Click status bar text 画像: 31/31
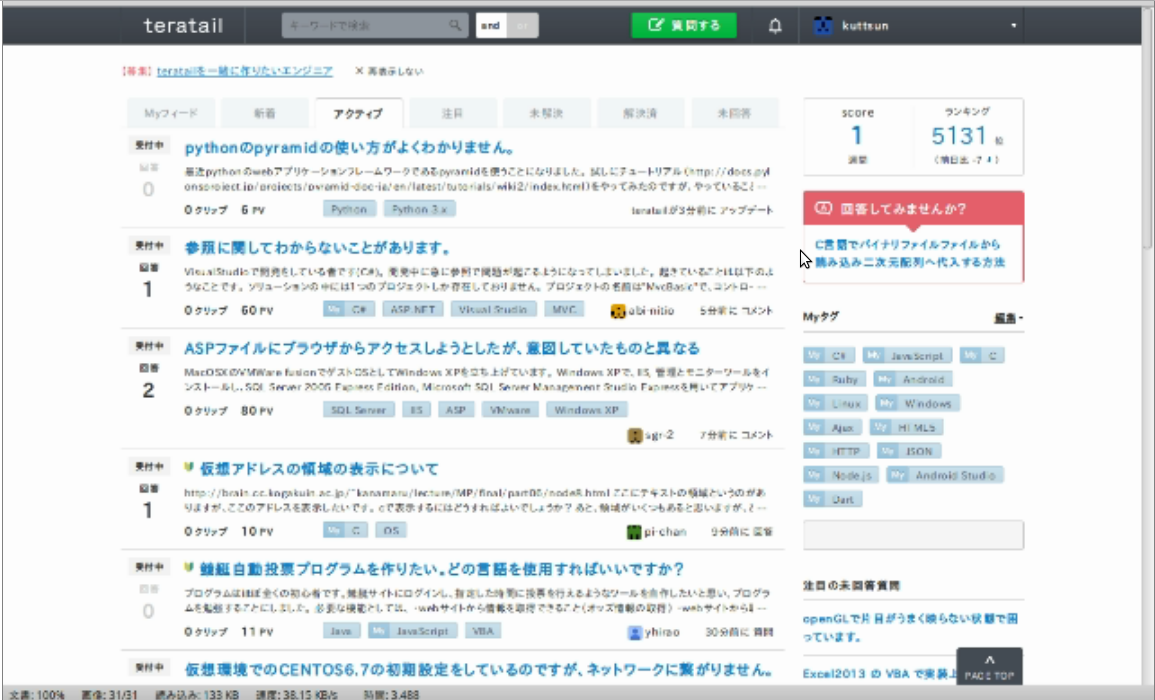The image size is (1155, 700). point(109,694)
